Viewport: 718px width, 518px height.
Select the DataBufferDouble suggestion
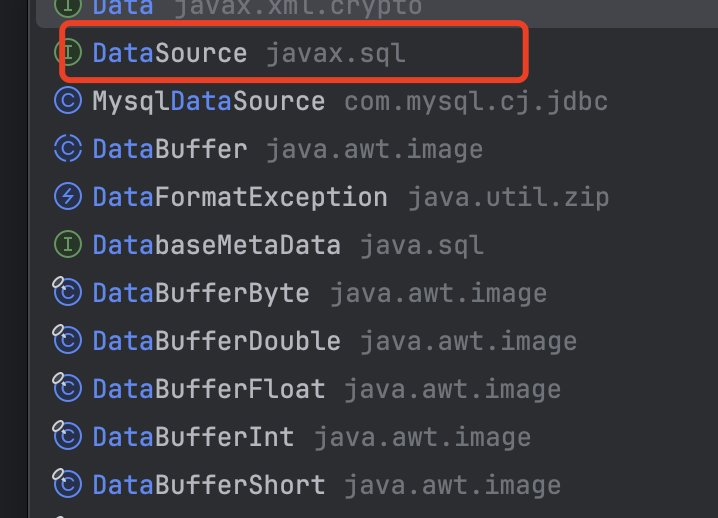tap(216, 341)
